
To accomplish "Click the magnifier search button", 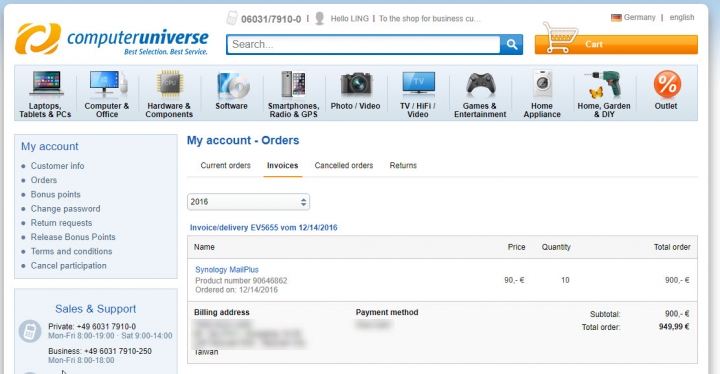I will point(512,45).
